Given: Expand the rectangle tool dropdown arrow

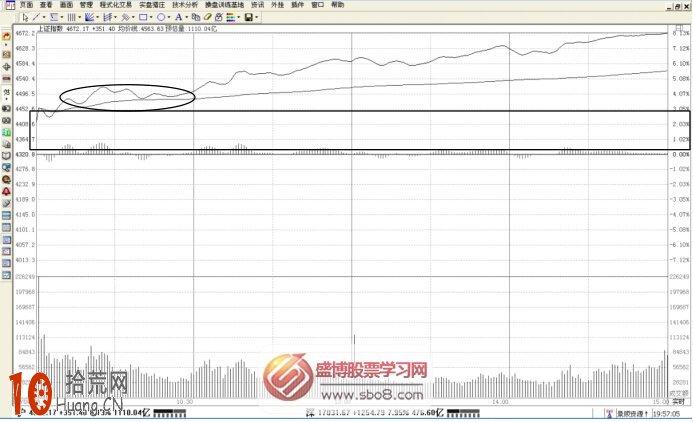Looking at the screenshot, I should click(151, 17).
